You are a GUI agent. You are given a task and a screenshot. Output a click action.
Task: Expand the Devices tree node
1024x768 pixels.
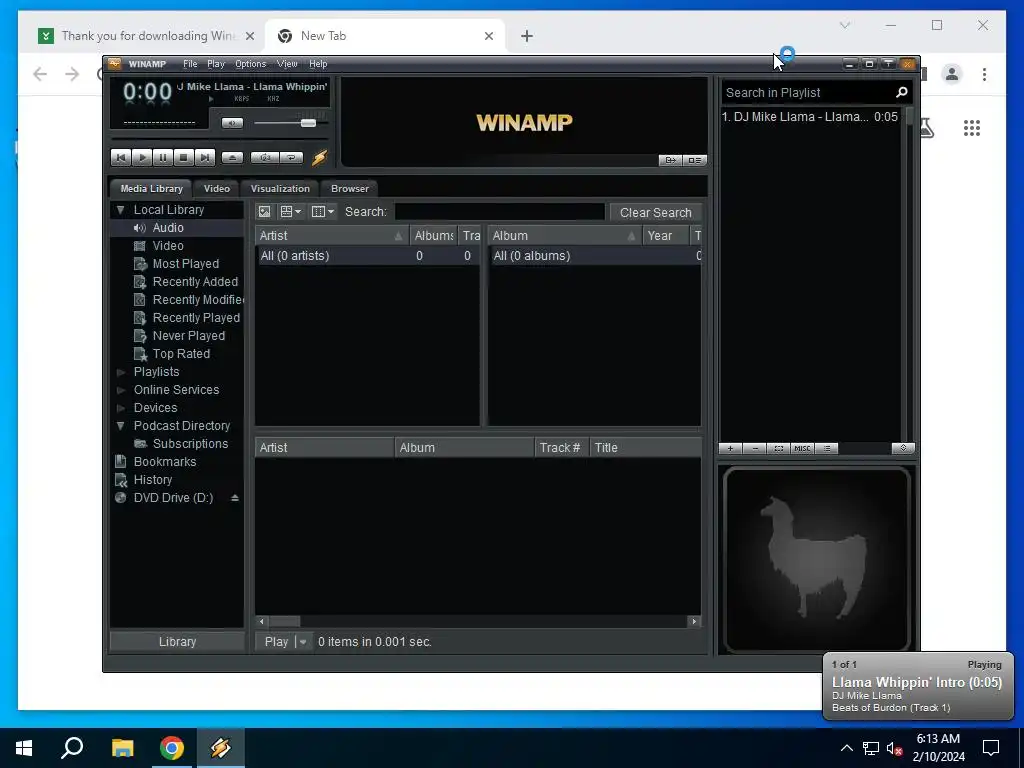pyautogui.click(x=120, y=408)
